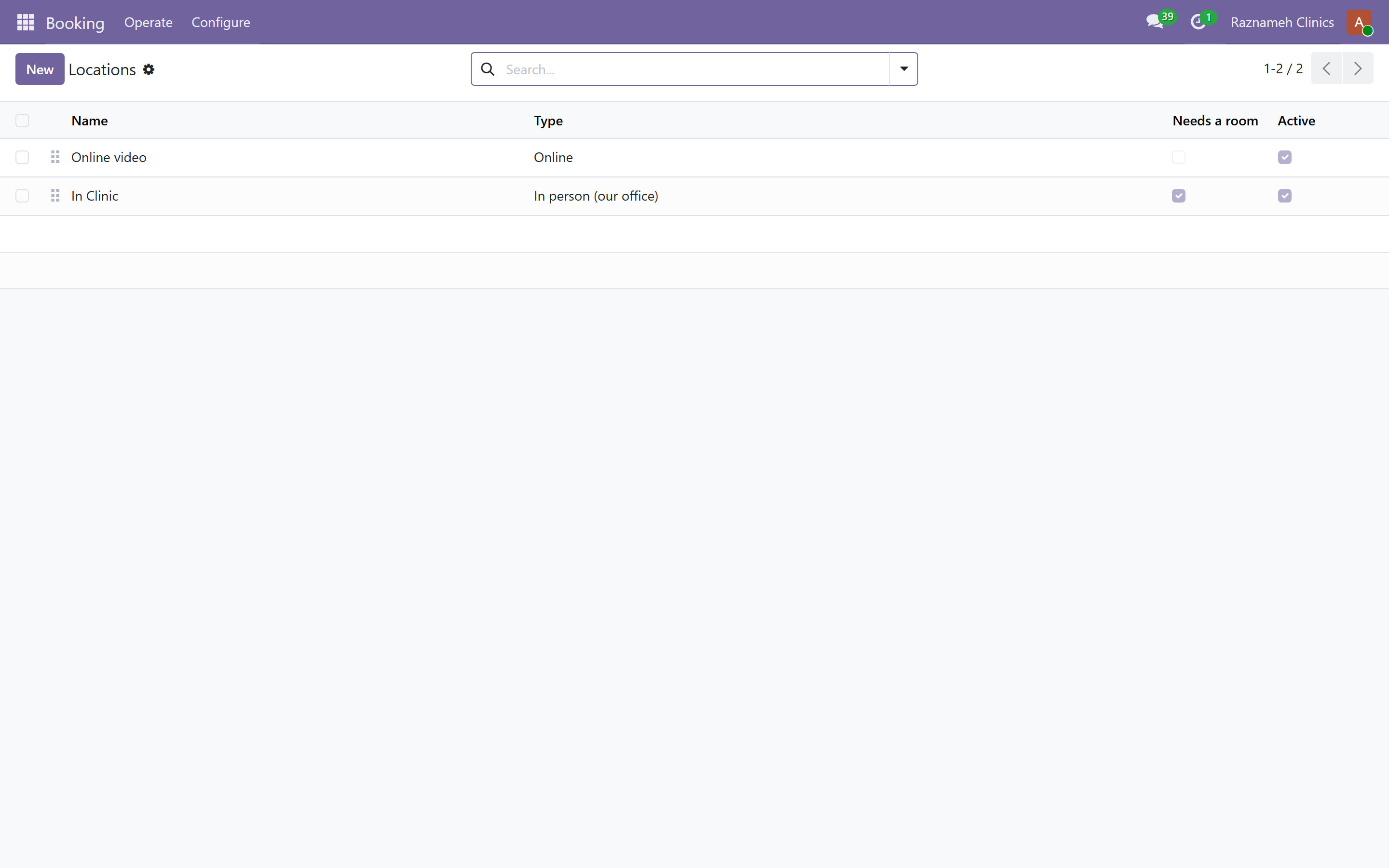The height and width of the screenshot is (868, 1389).
Task: Toggle Active for Online video
Action: point(1284,157)
